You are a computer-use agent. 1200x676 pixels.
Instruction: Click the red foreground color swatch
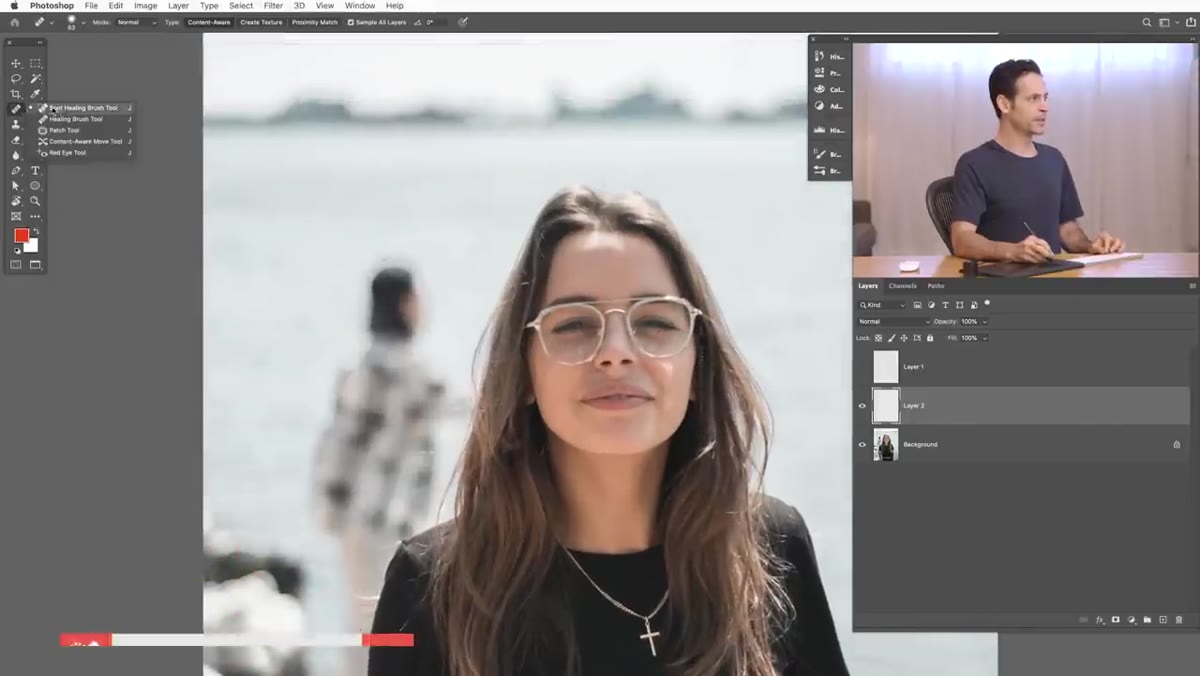21,235
